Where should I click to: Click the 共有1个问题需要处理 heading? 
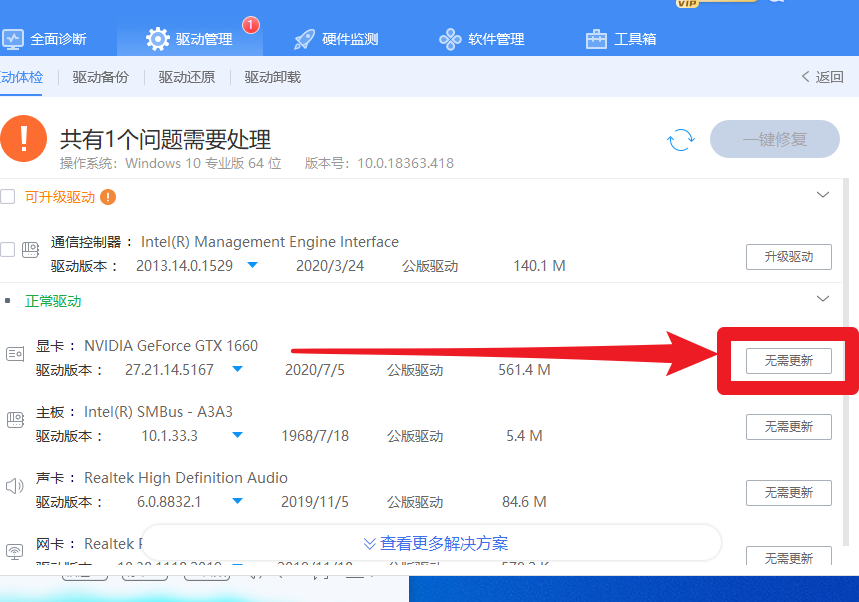coord(165,139)
